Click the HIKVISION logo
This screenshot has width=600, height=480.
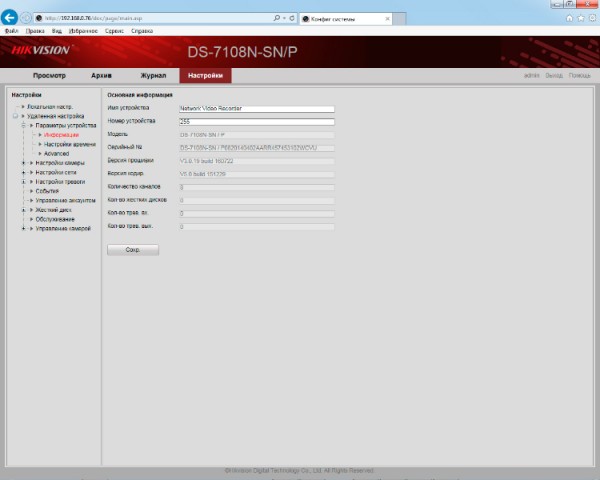pyautogui.click(x=41, y=50)
